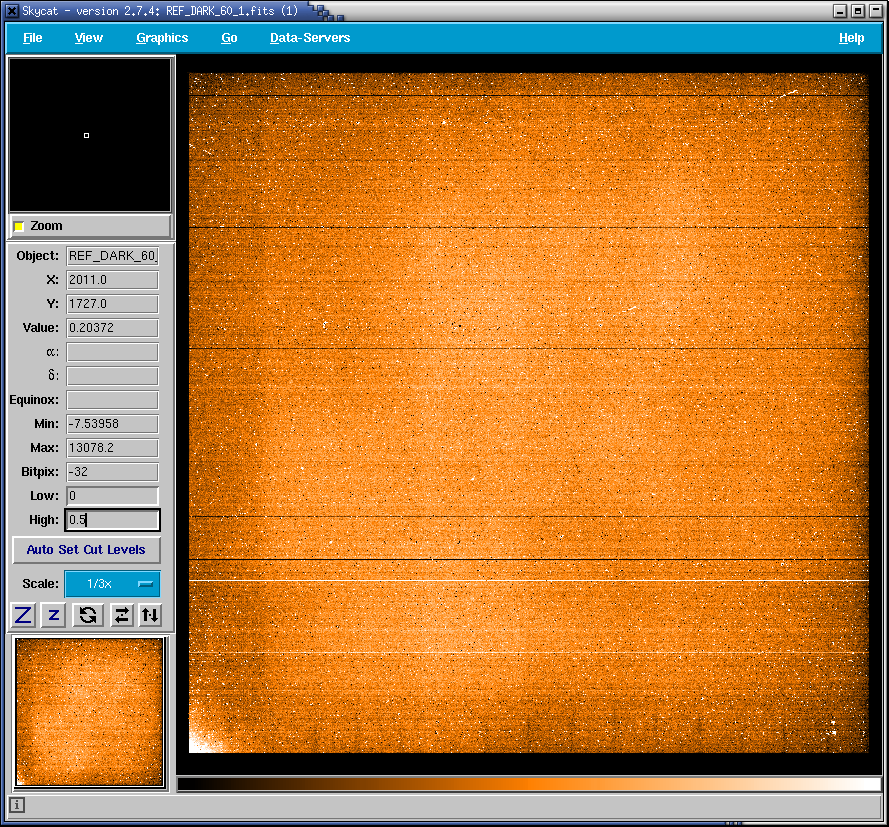Click the Object name field
The image size is (889, 827).
point(112,256)
